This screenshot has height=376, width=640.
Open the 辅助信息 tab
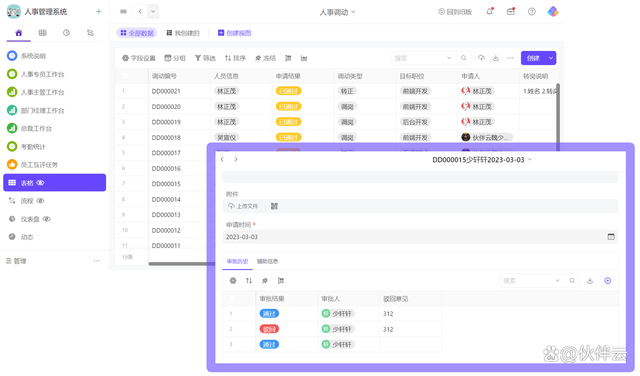pyautogui.click(x=267, y=261)
